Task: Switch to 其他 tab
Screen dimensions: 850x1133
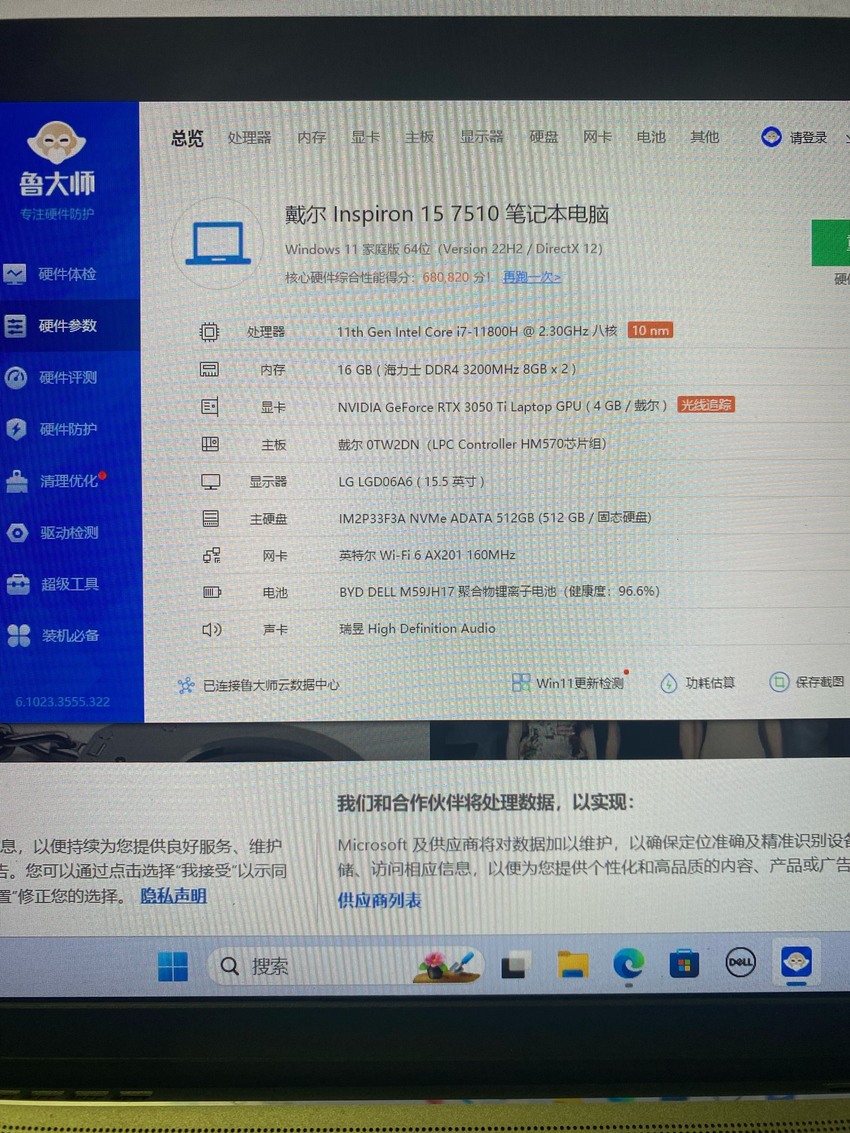Action: 704,137
